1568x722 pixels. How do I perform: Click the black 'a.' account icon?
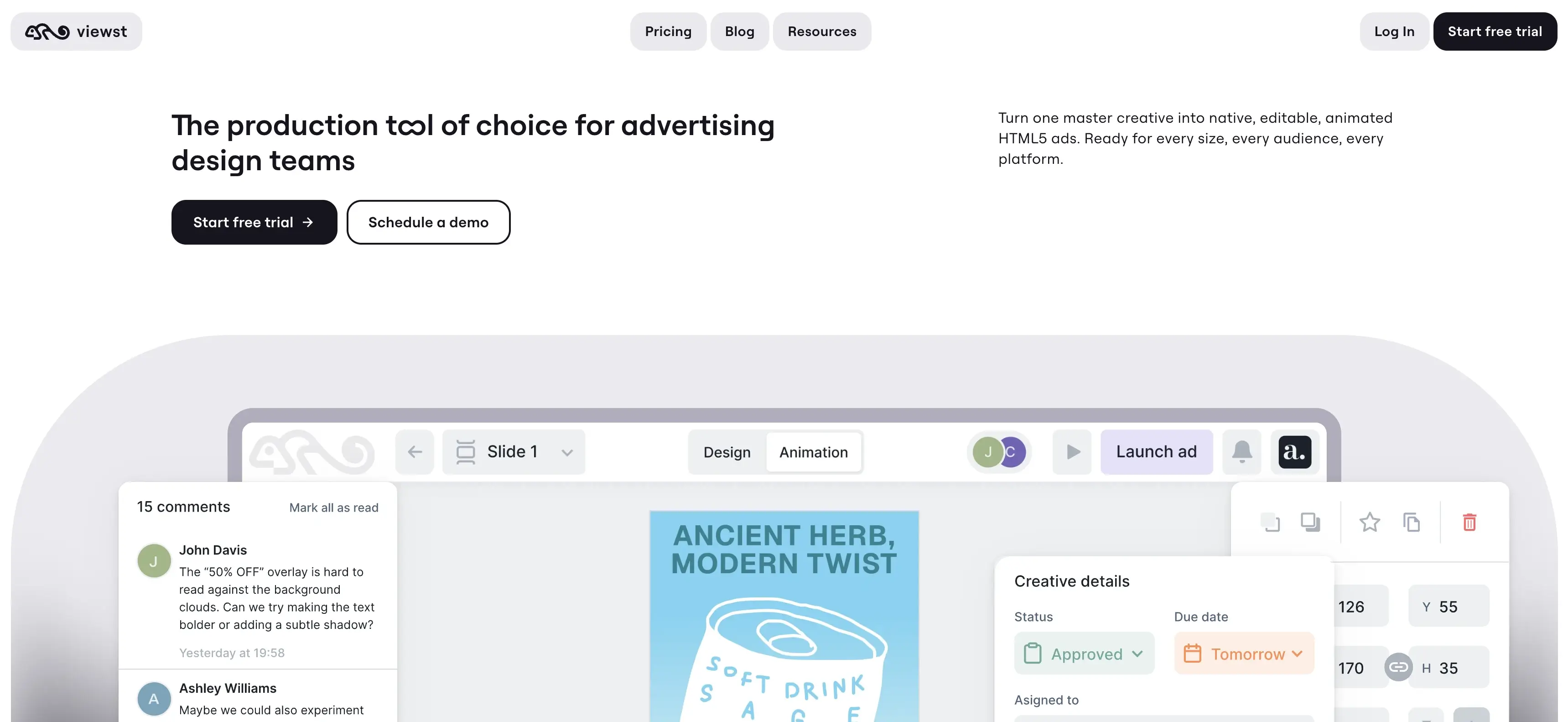(x=1295, y=451)
